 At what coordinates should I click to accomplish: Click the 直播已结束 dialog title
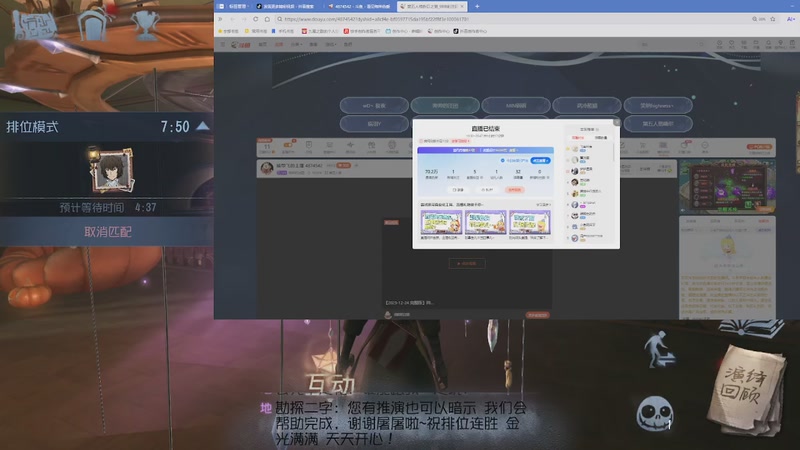coord(485,129)
